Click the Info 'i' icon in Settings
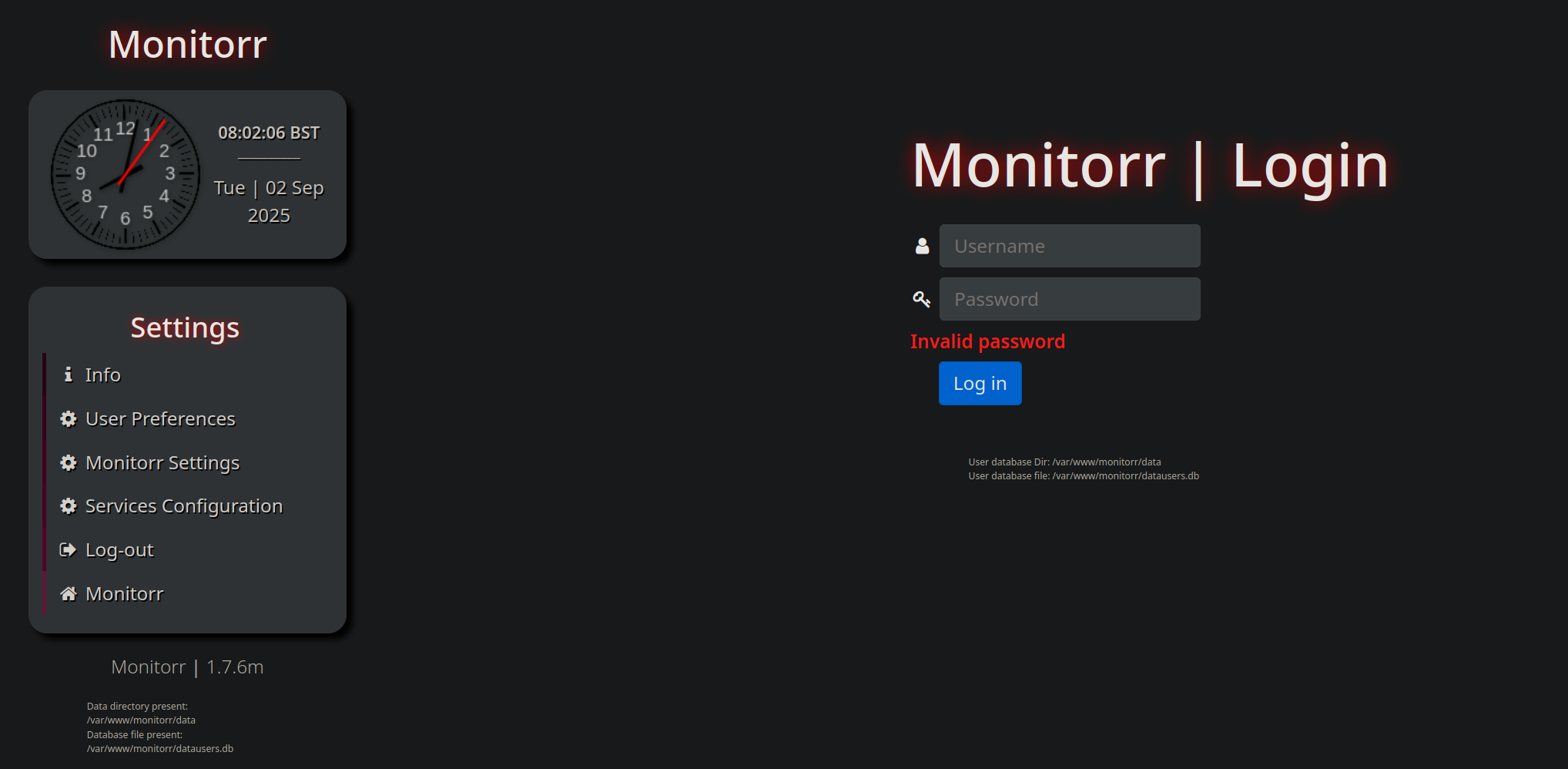 68,374
